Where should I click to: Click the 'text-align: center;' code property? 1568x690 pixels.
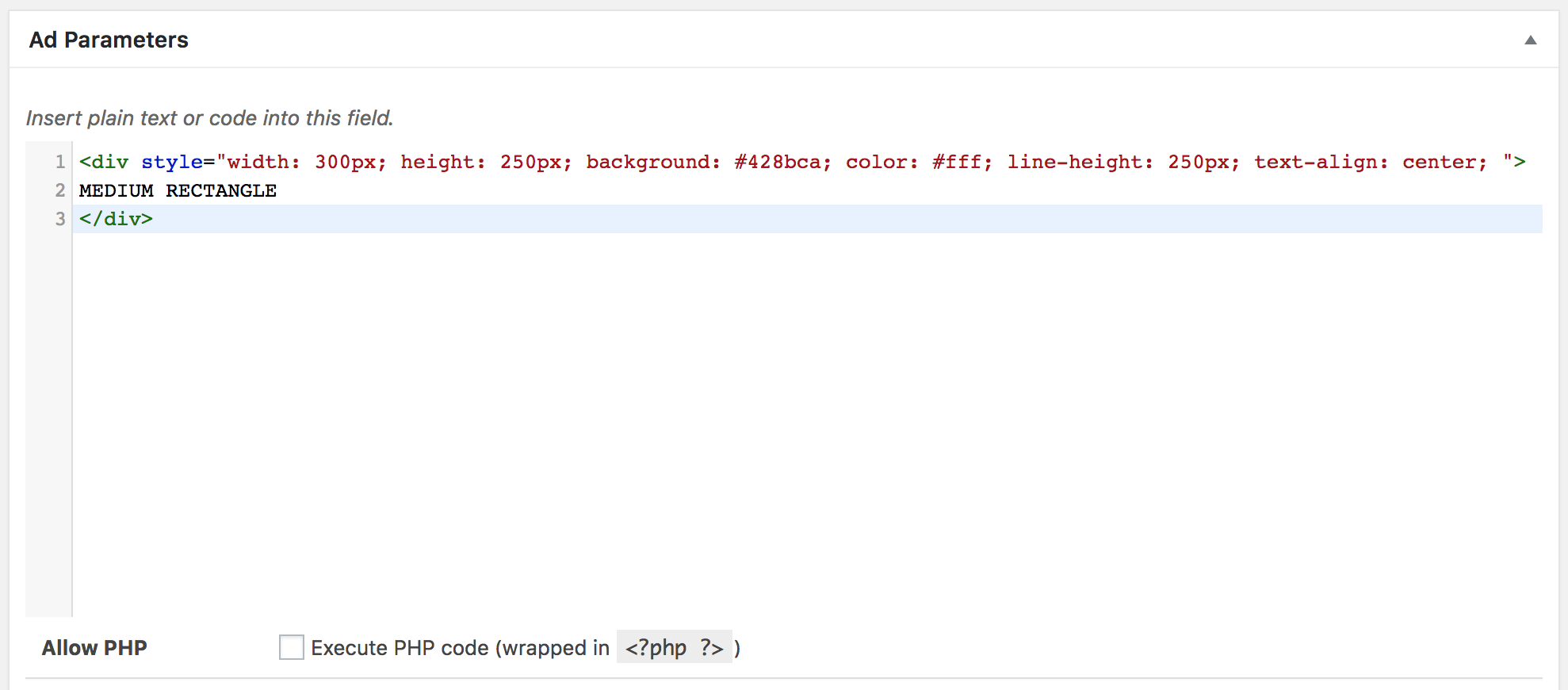pyautogui.click(x=1371, y=162)
